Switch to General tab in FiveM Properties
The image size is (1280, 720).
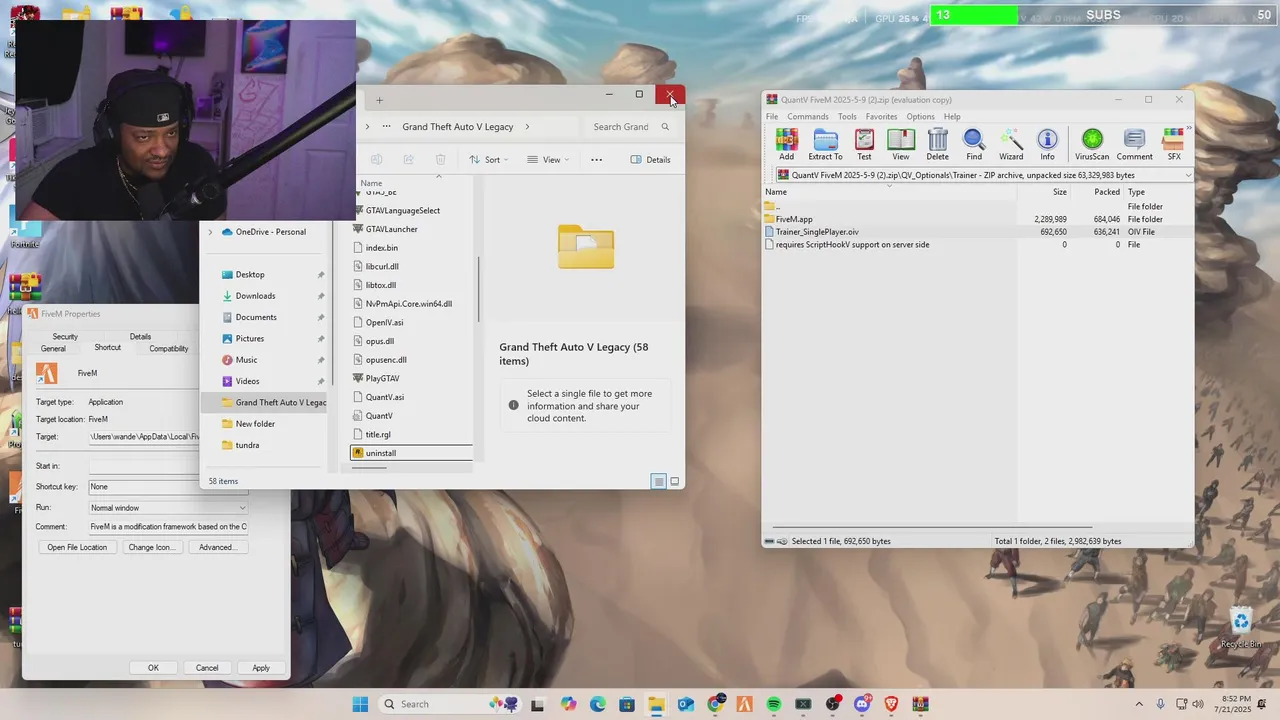53,349
